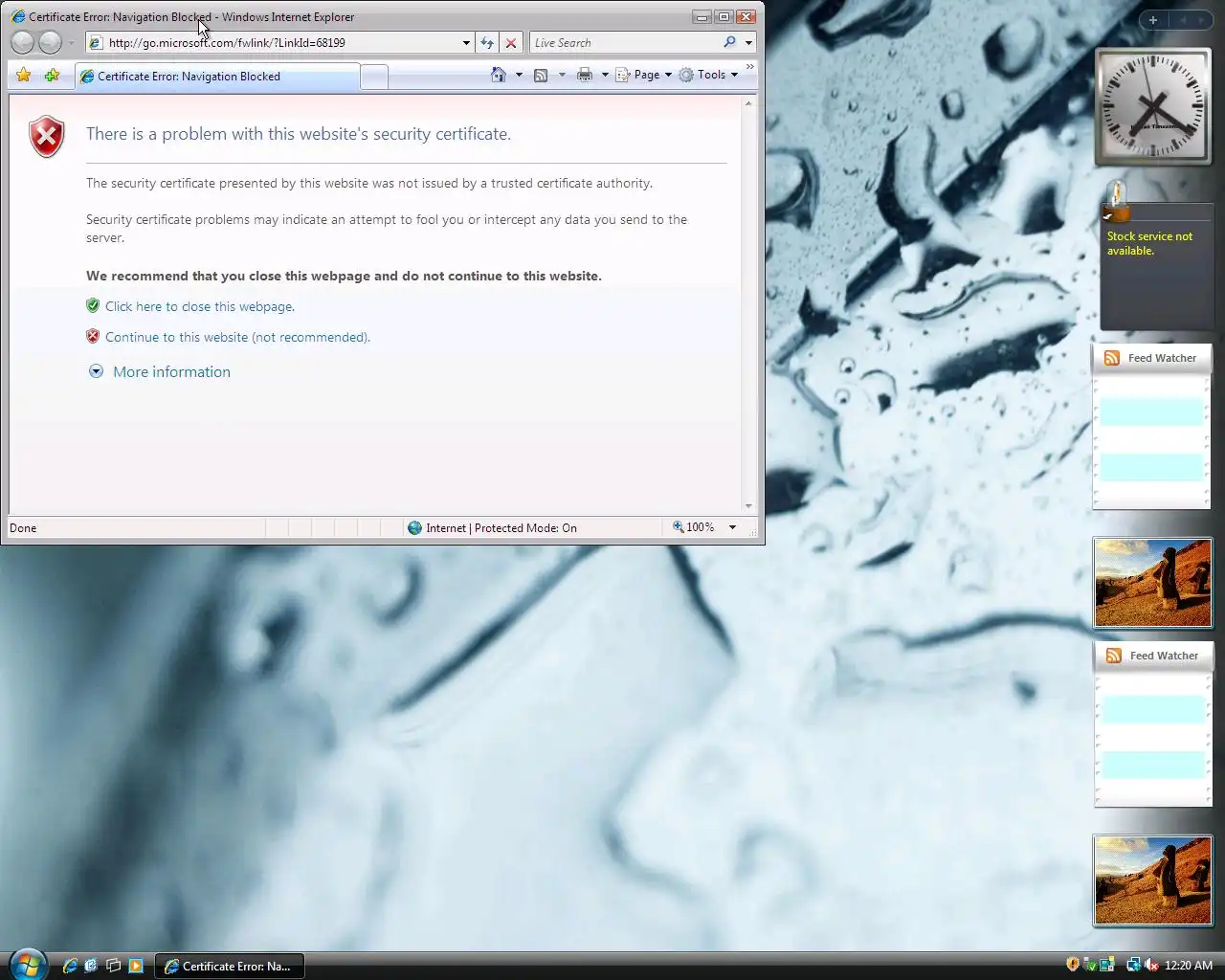Refresh the page with the Refresh icon
1225x980 pixels.
[x=487, y=43]
